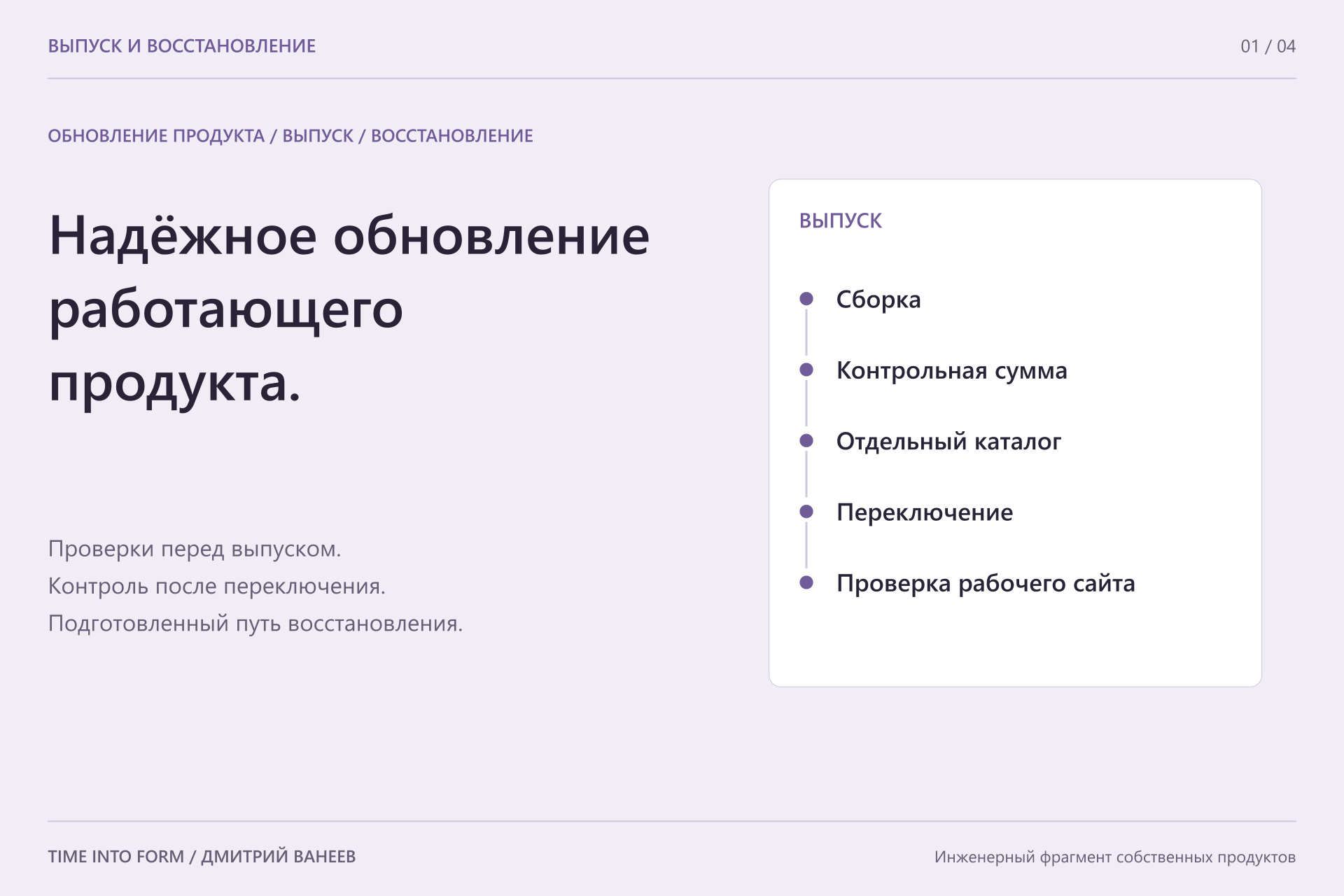
Task: Click the timeline dot beside "Сборка"
Action: (806, 299)
